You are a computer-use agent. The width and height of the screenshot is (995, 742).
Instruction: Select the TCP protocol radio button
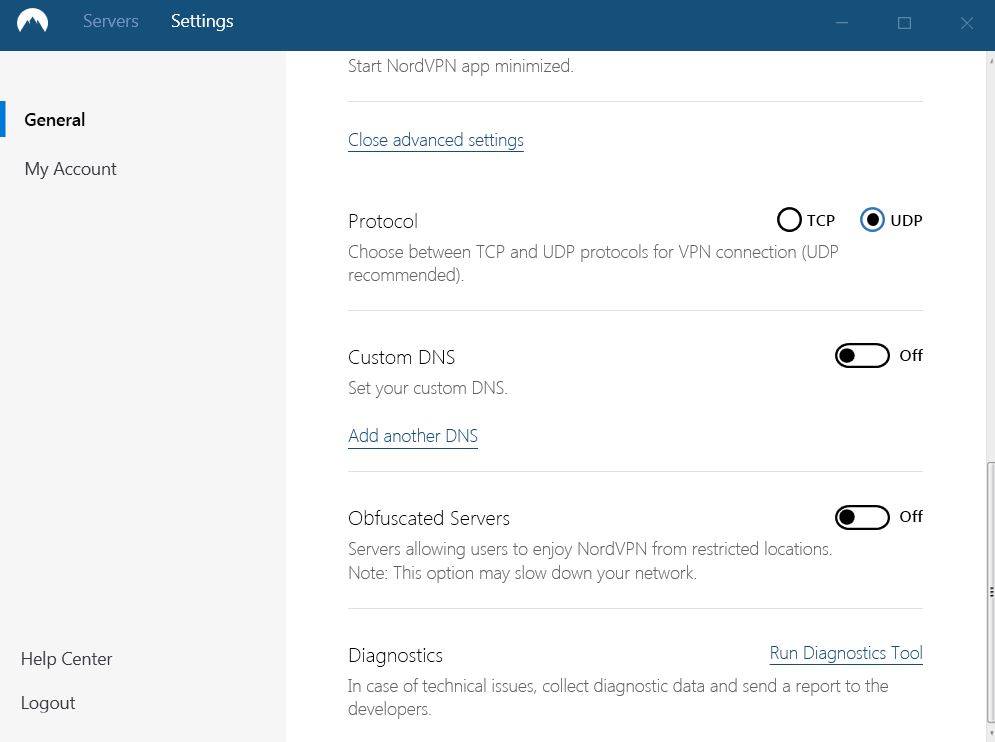[789, 220]
